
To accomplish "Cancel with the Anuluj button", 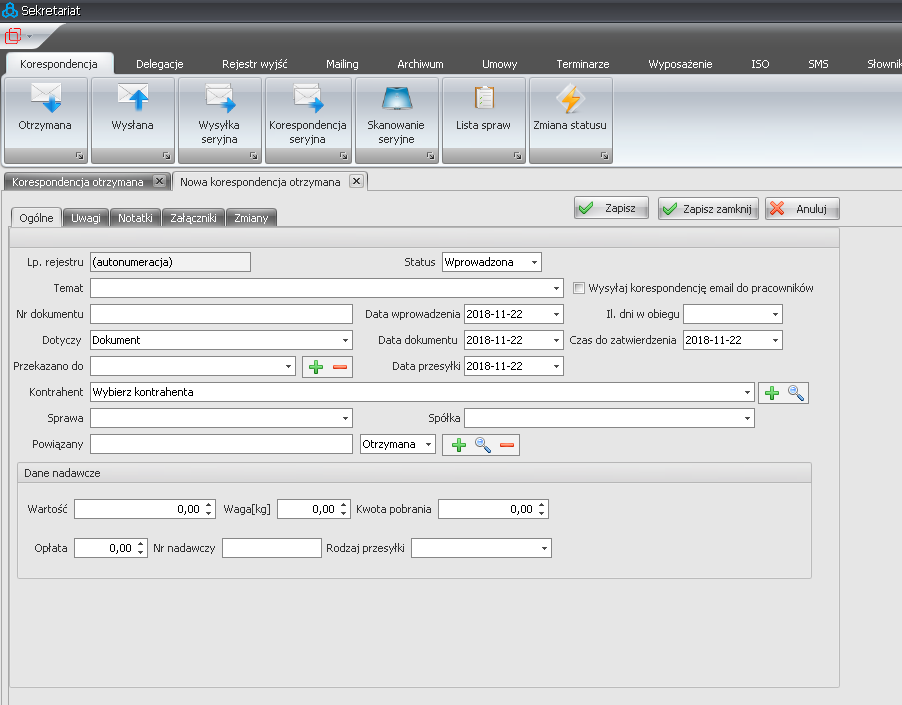I will [x=802, y=208].
